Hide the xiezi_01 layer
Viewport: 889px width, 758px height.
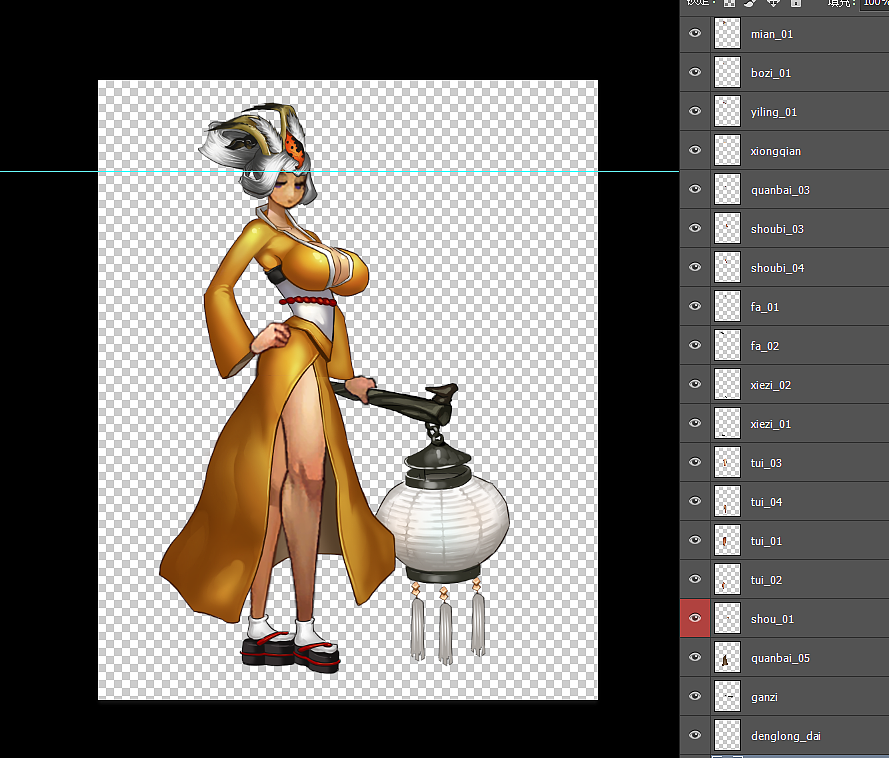(695, 424)
